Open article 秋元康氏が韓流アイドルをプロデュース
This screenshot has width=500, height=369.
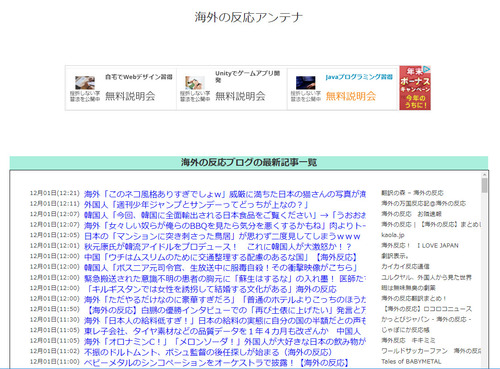click(218, 247)
